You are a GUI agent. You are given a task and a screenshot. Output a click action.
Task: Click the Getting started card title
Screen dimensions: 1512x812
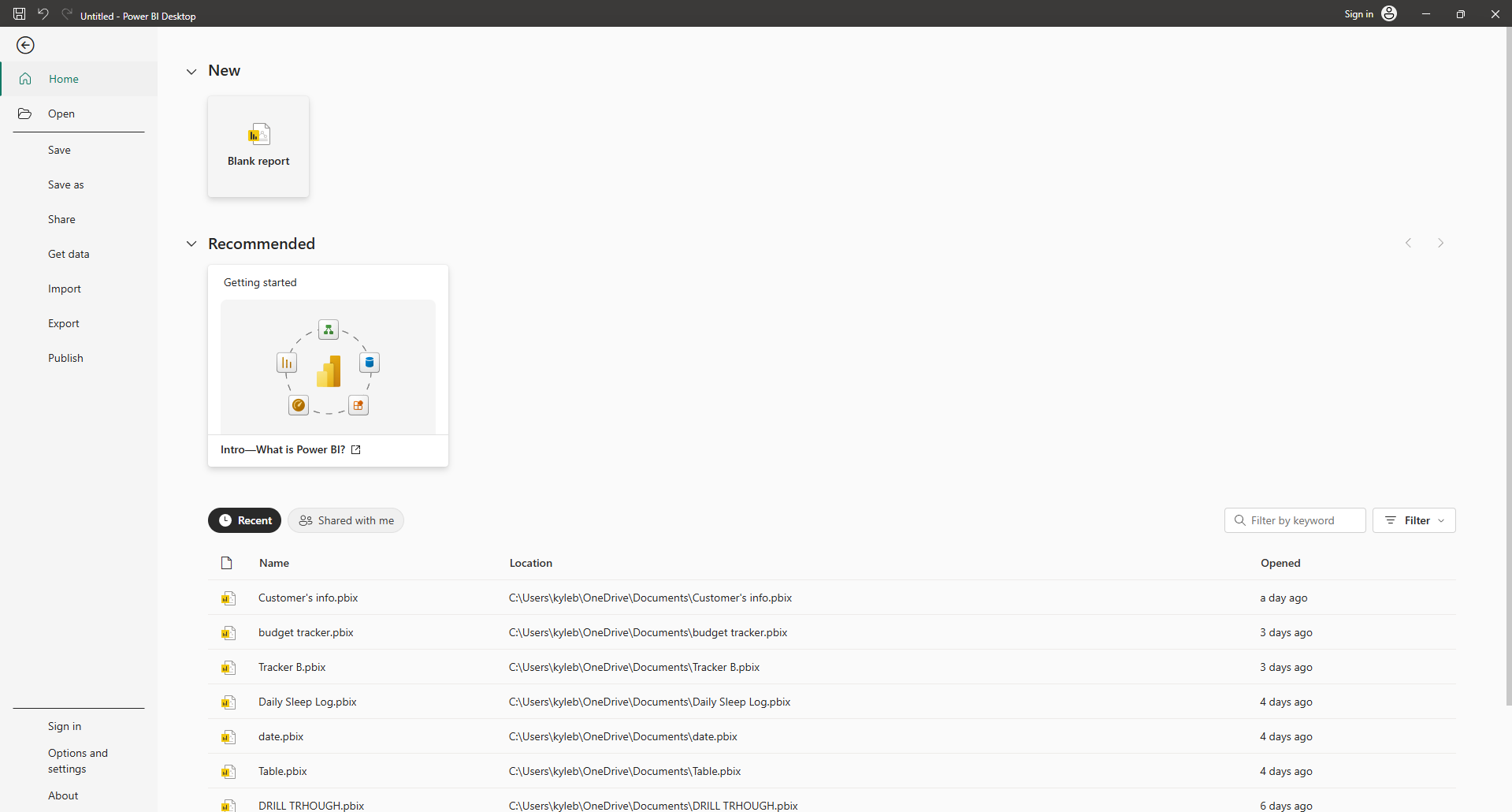coord(260,282)
